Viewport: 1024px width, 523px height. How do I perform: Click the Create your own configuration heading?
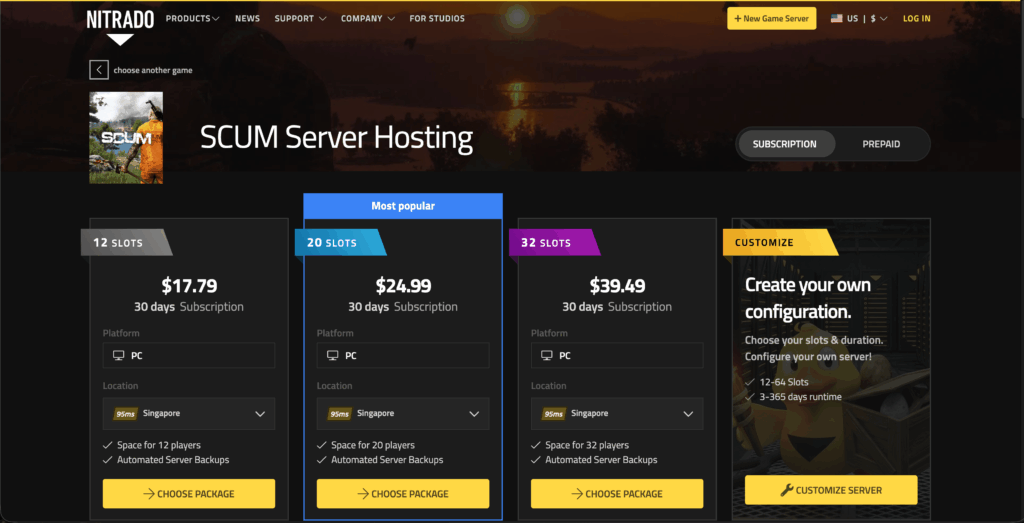tap(808, 298)
